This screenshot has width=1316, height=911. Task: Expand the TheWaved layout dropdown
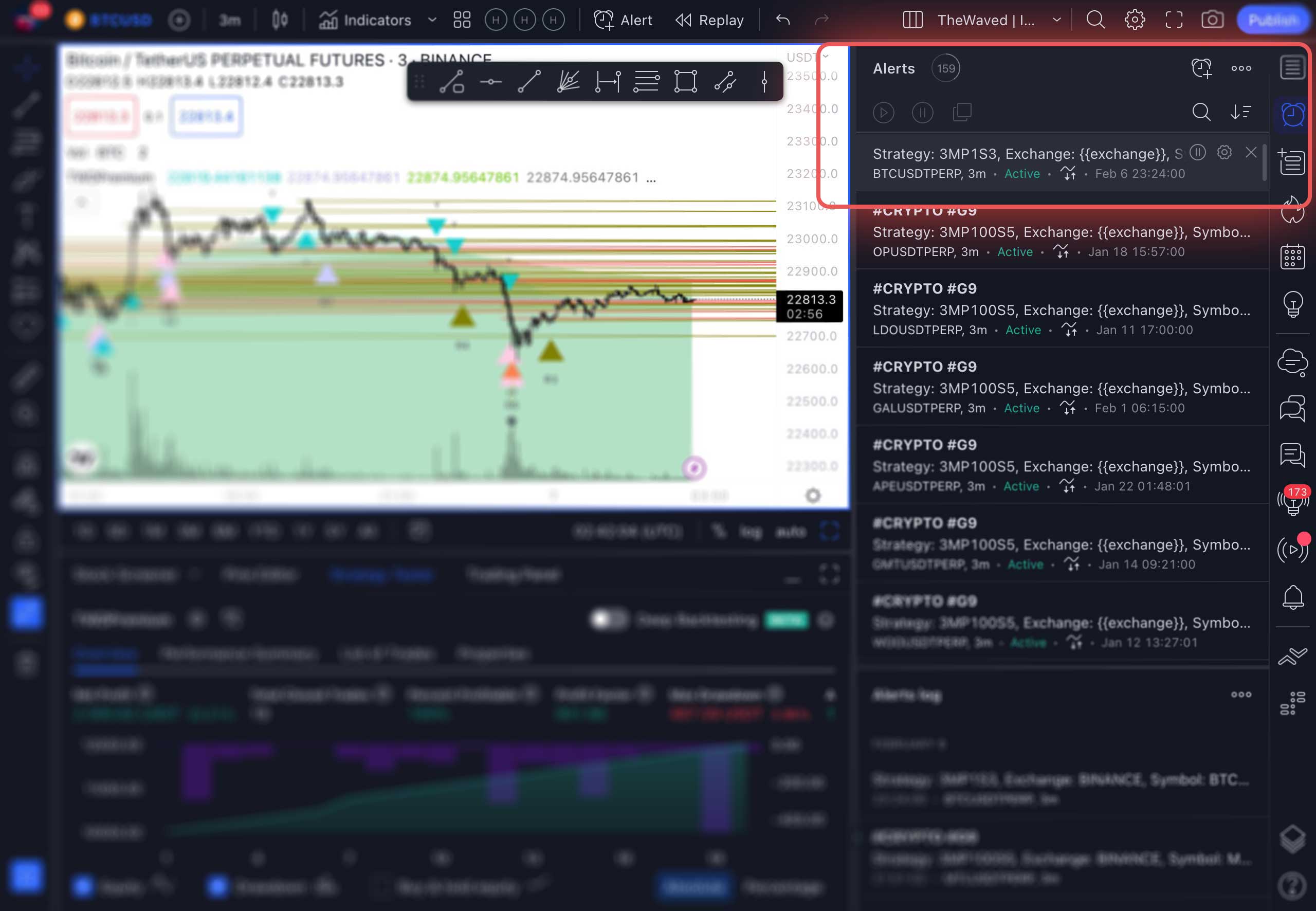point(1056,21)
